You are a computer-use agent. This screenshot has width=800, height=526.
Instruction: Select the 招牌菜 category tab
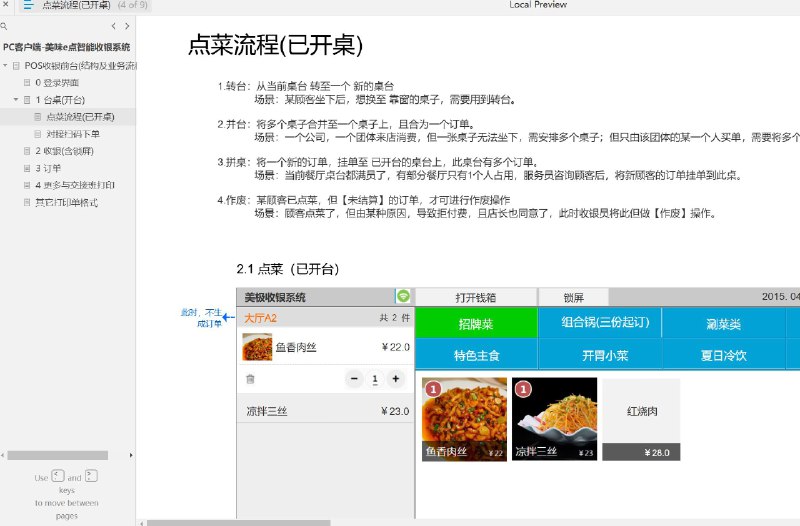[x=476, y=323]
